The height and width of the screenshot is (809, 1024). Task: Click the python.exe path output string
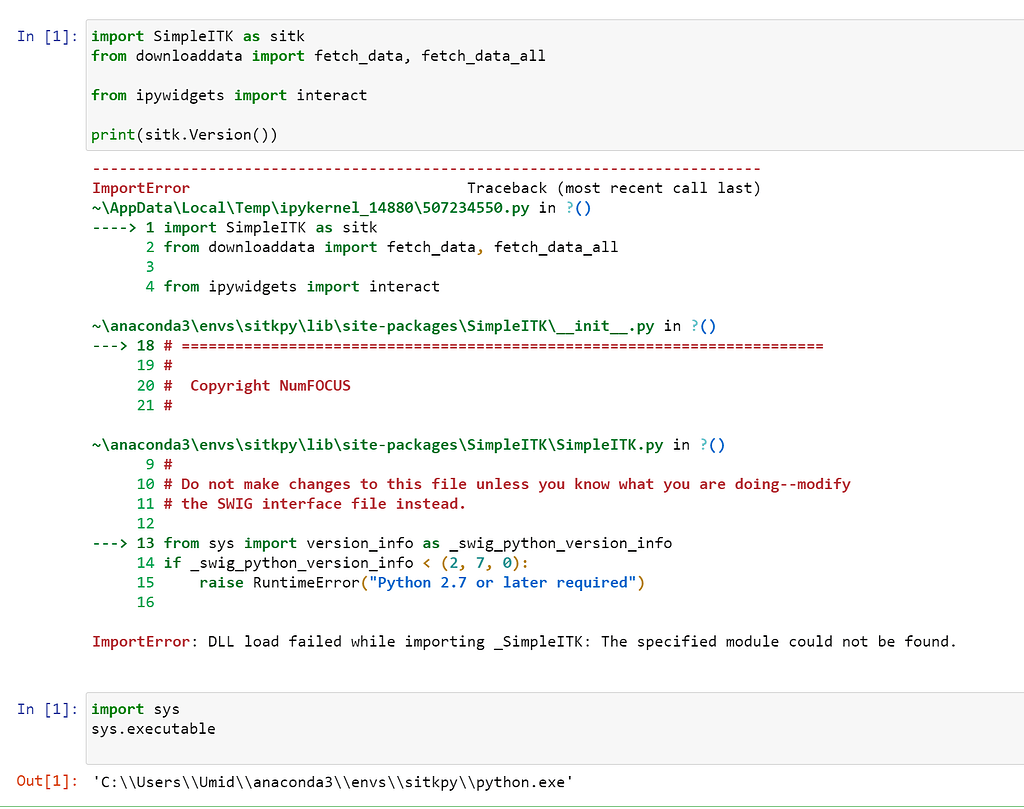(x=331, y=781)
